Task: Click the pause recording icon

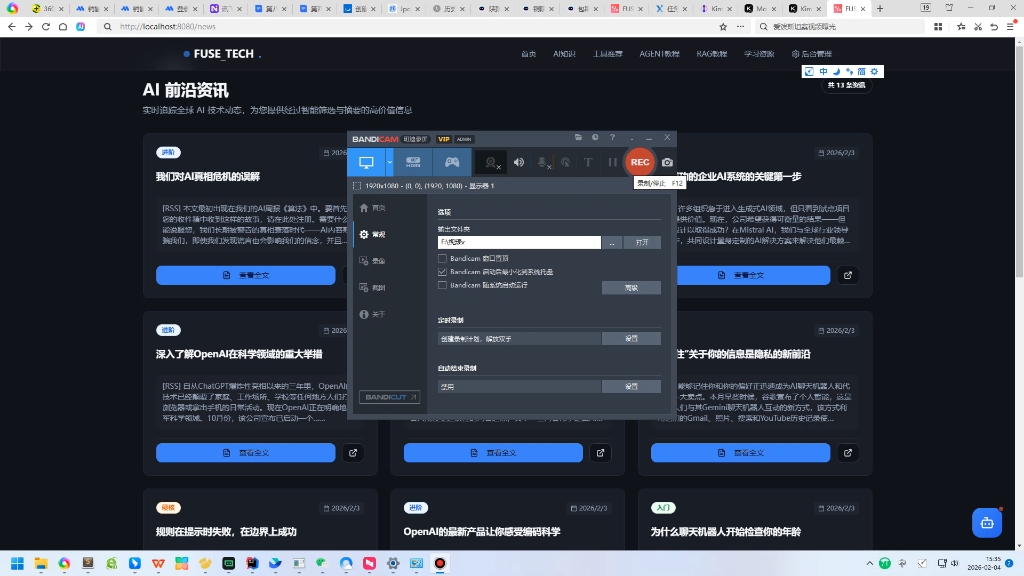Action: pyautogui.click(x=612, y=163)
